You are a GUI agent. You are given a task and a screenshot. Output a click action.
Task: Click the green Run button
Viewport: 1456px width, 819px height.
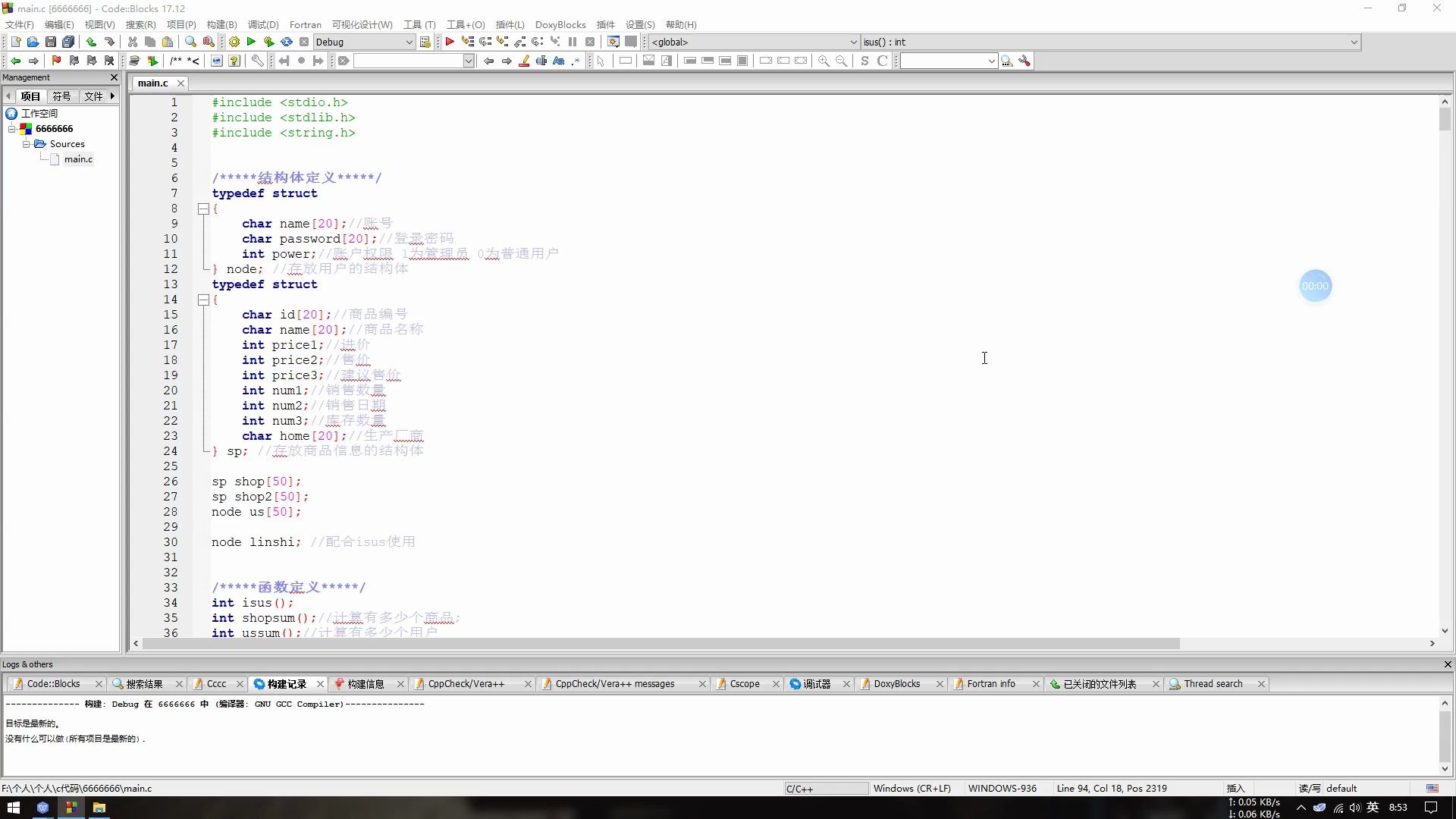click(x=251, y=42)
